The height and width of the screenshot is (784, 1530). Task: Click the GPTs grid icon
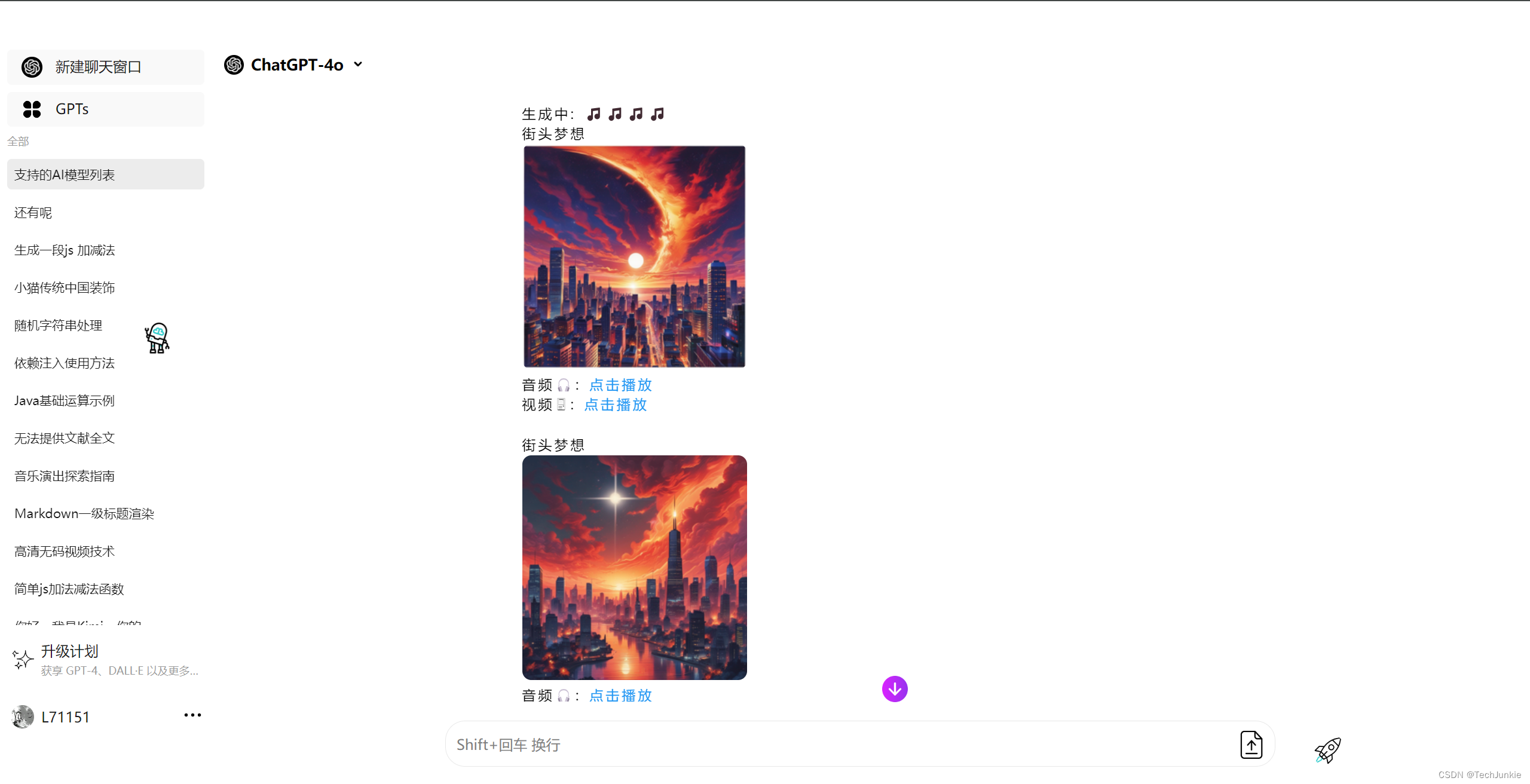(x=32, y=109)
